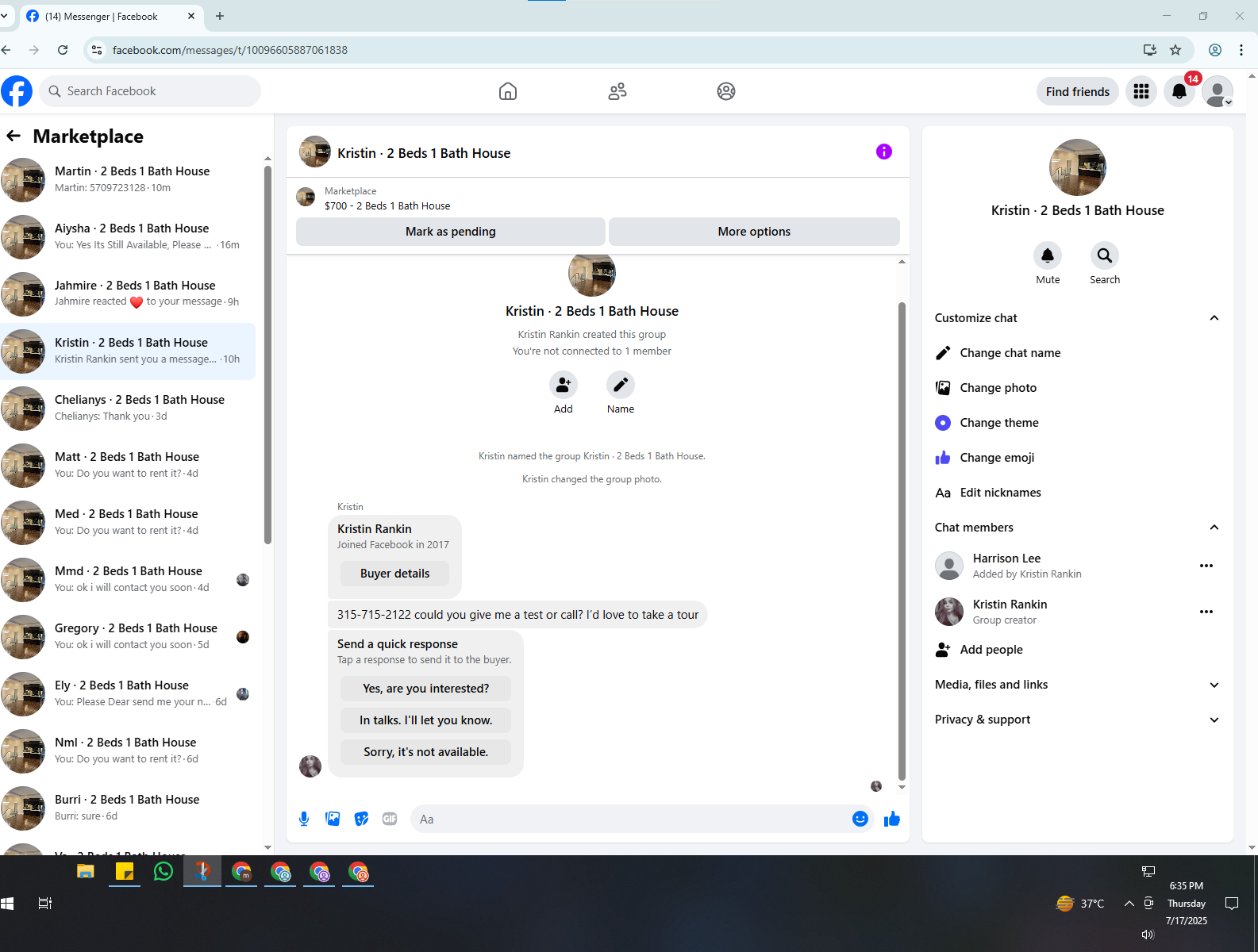Open the $700 - 2 Beds 1 Bath House listing
The width and height of the screenshot is (1258, 952).
coord(387,205)
